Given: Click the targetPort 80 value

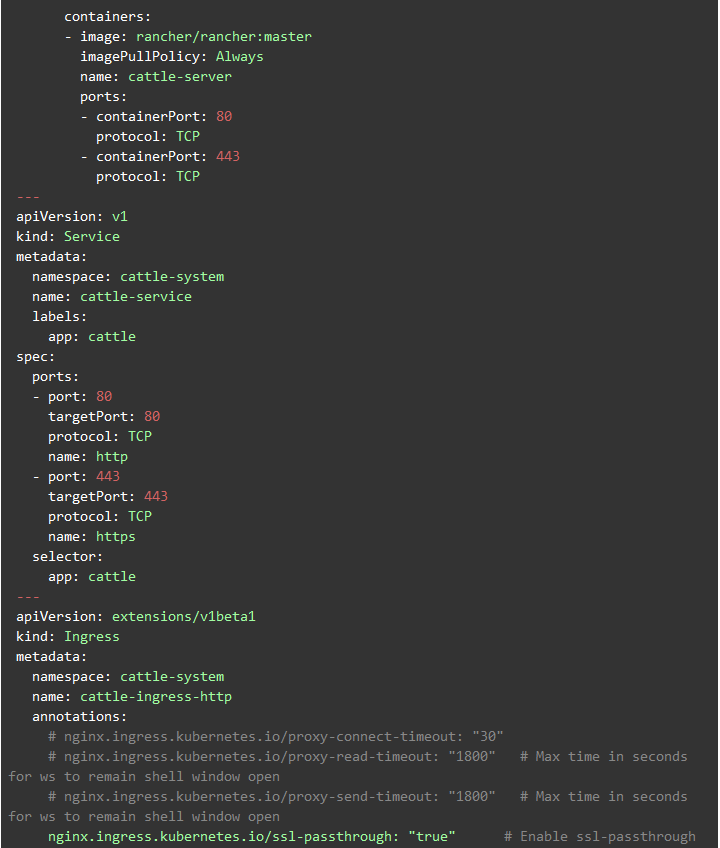Looking at the screenshot, I should tap(152, 416).
